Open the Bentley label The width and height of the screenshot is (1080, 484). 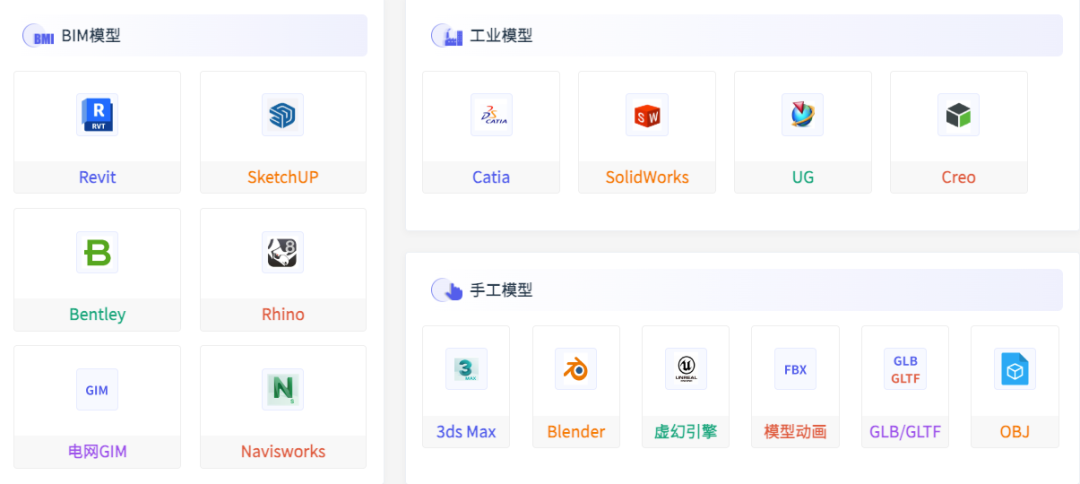97,315
